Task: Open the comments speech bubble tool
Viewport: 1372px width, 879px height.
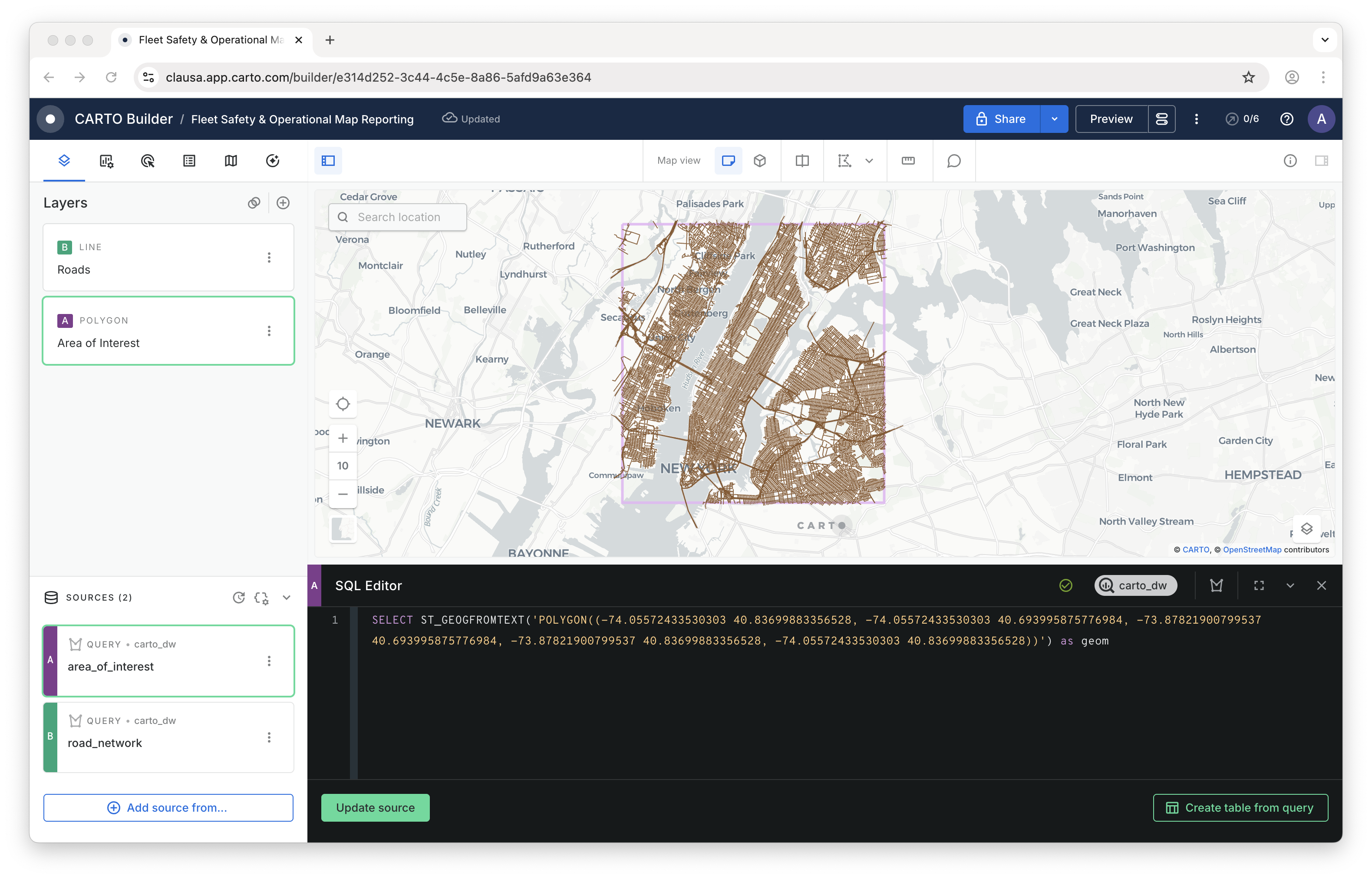Action: pyautogui.click(x=954, y=161)
